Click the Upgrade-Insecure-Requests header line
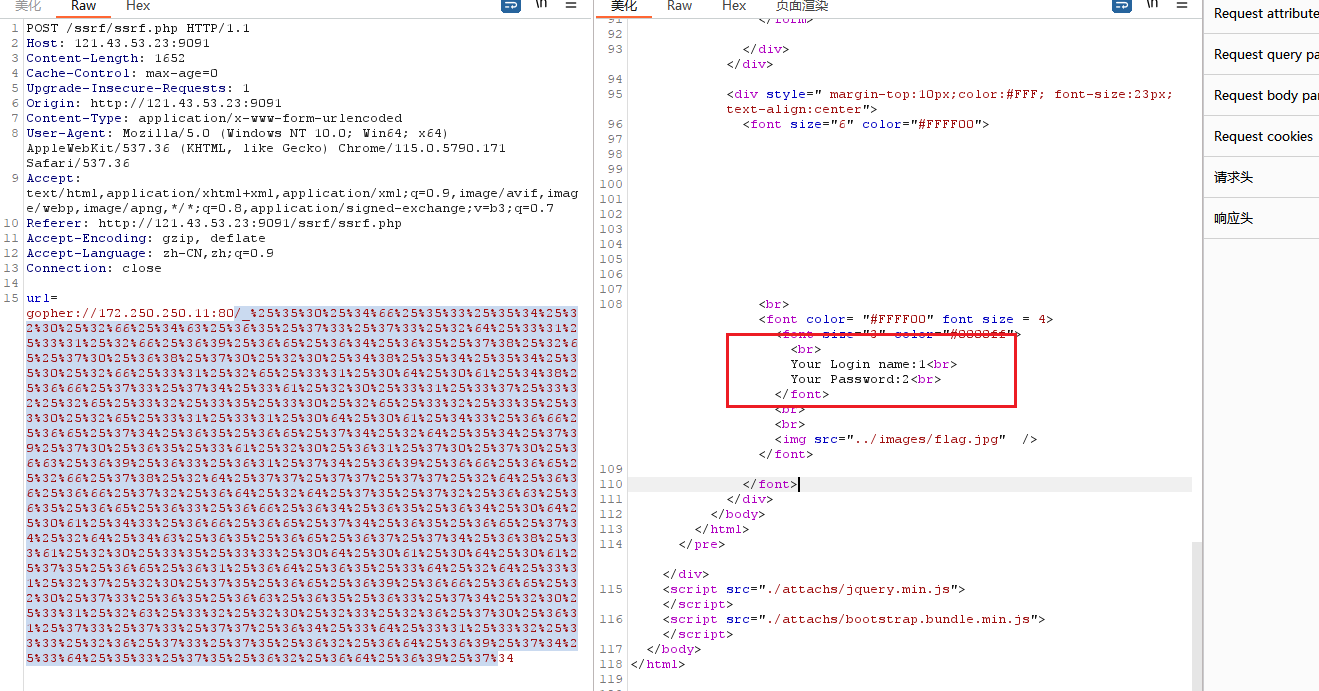The height and width of the screenshot is (691, 1319). 138,89
